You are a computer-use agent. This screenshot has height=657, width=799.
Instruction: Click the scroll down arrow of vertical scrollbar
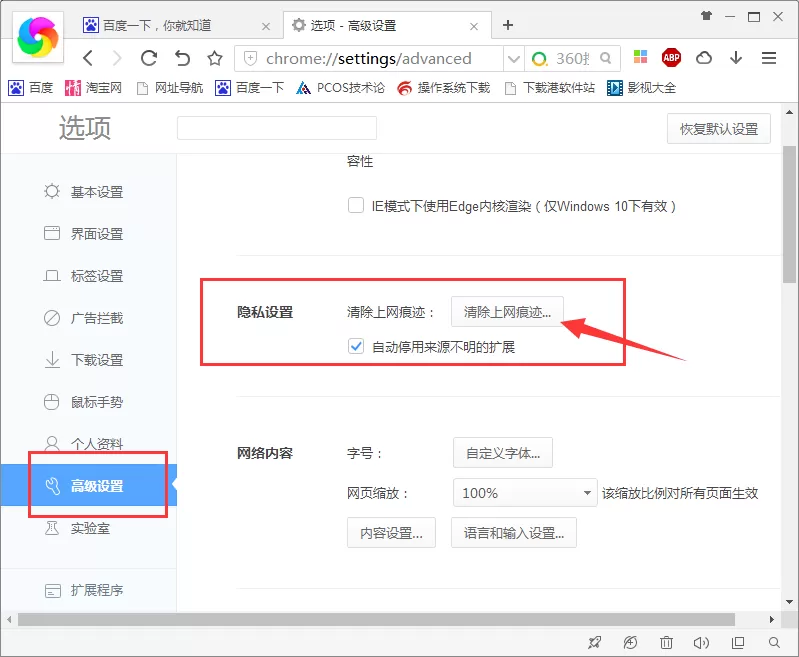click(x=789, y=602)
